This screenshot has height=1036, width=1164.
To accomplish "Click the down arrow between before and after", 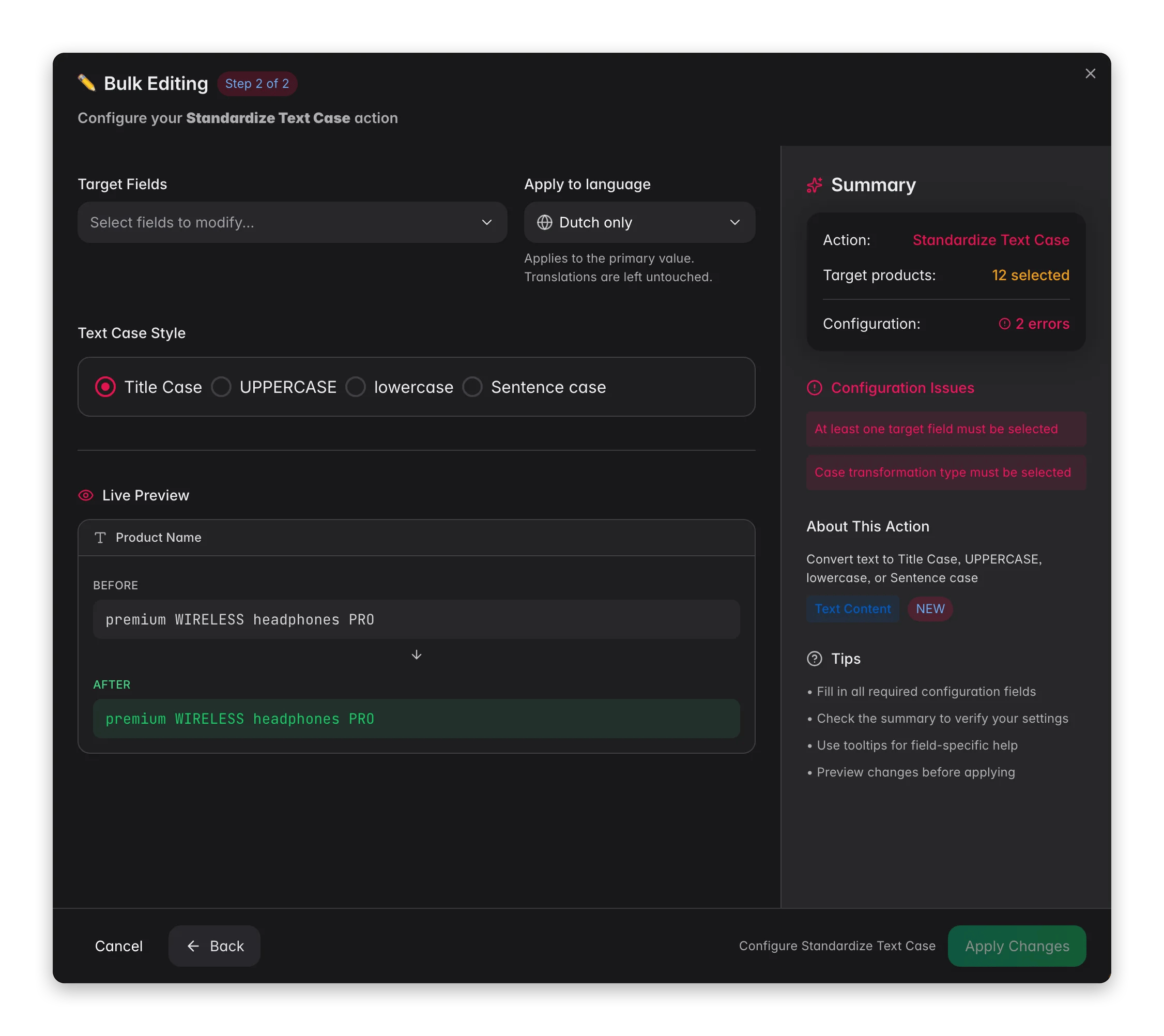I will (x=416, y=655).
